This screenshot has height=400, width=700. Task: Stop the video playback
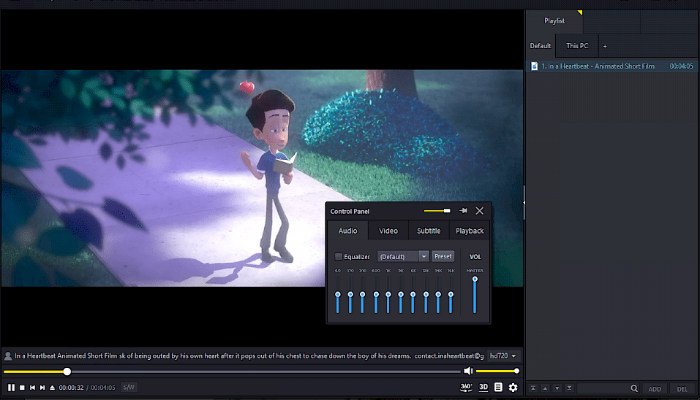pos(22,387)
